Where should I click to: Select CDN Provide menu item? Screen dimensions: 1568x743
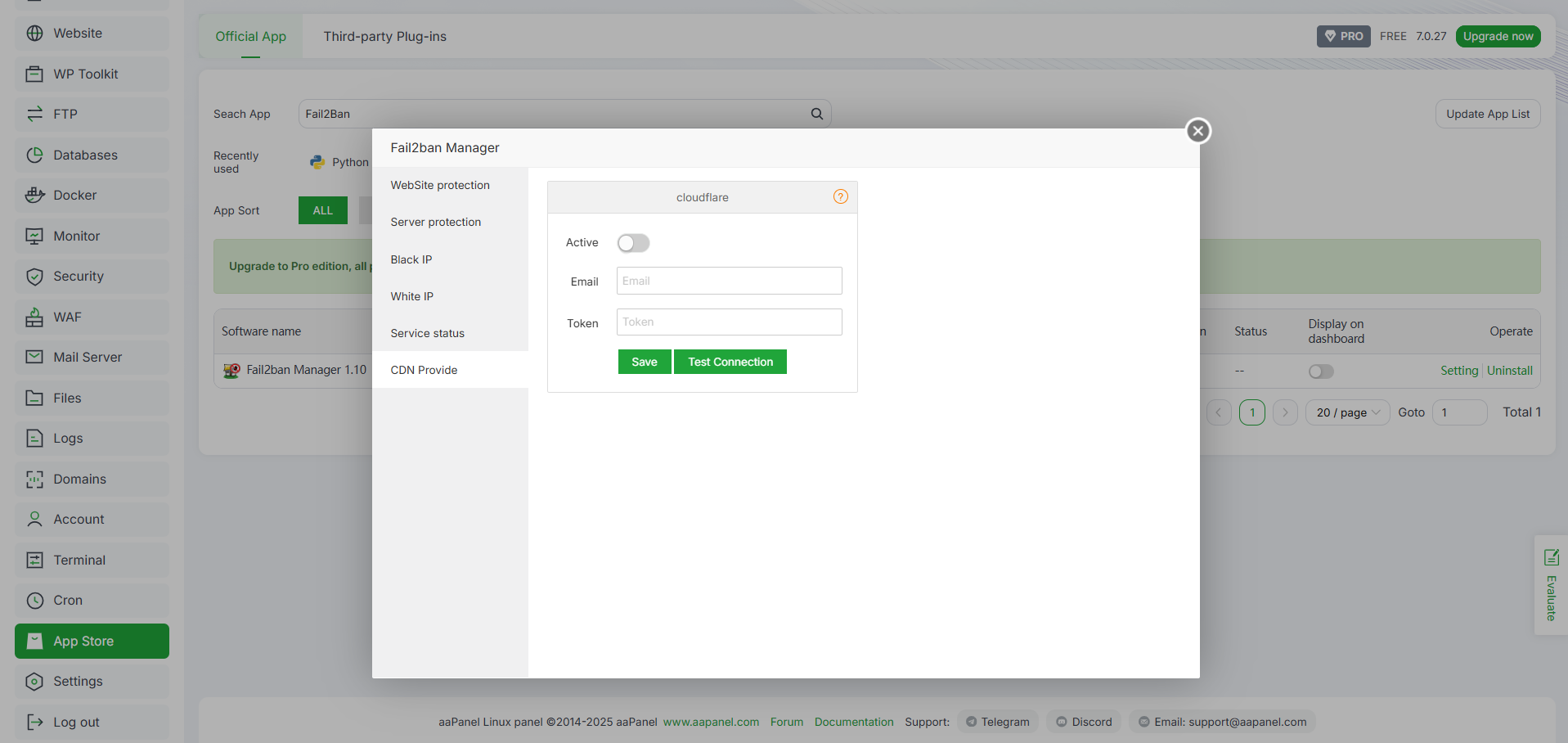(450, 370)
